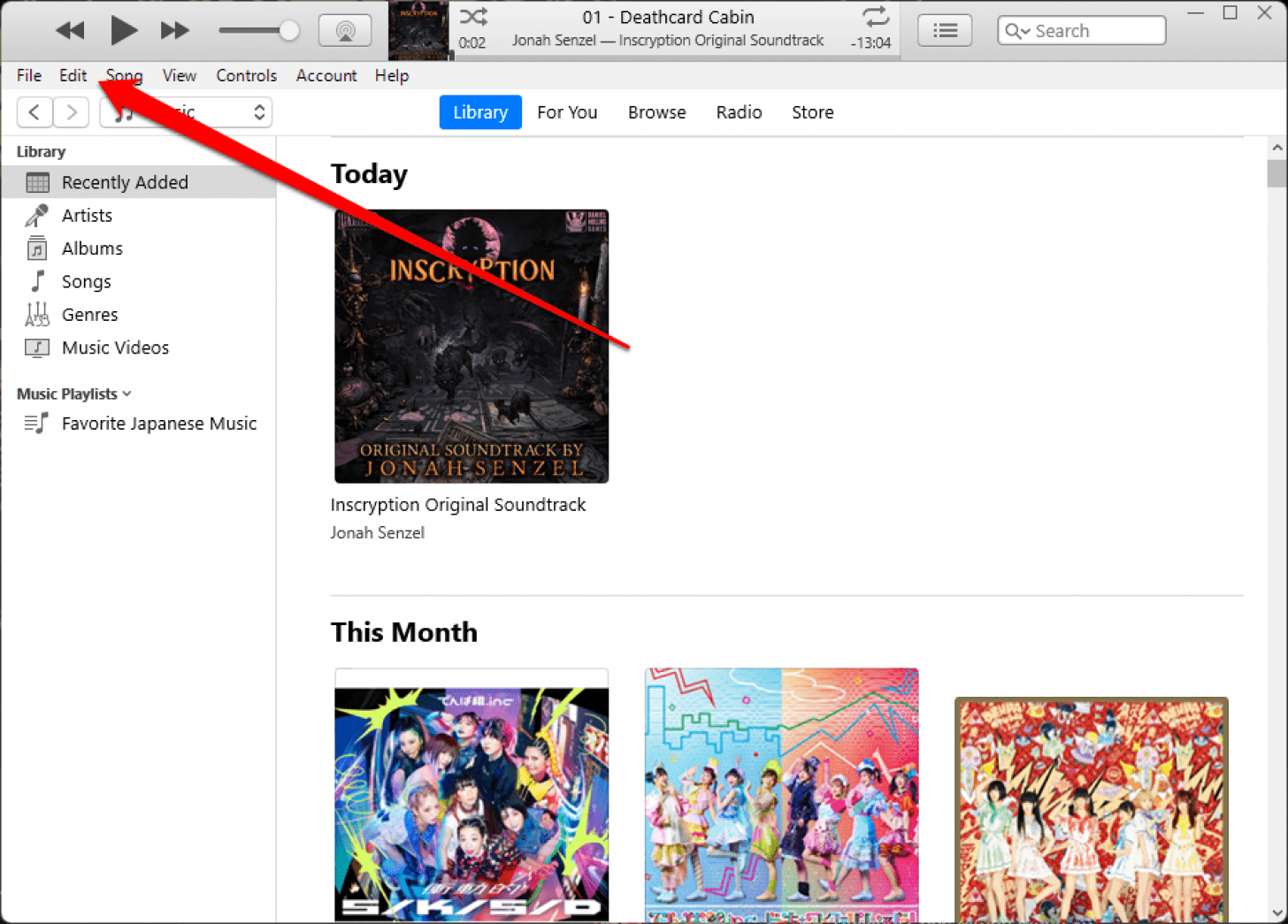Switch to the Browse tab
The width and height of the screenshot is (1288, 924).
click(656, 112)
